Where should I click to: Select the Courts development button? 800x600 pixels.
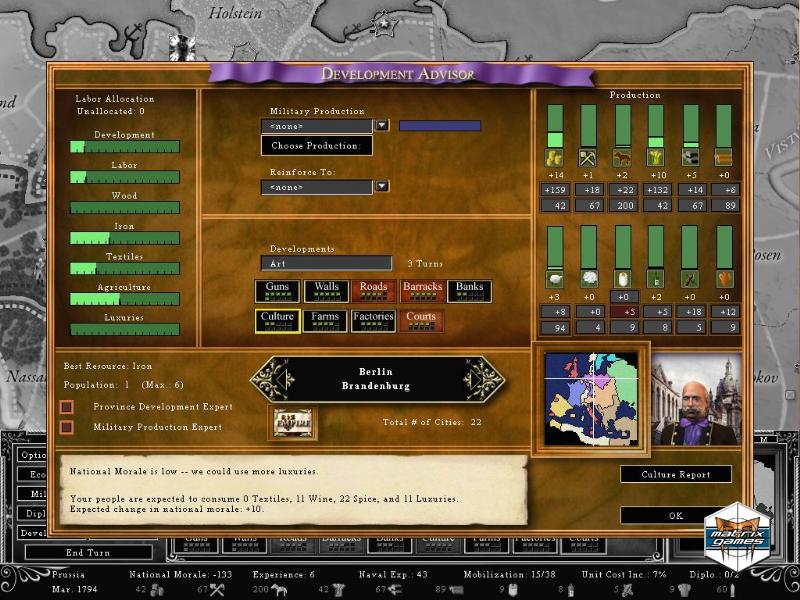[421, 321]
